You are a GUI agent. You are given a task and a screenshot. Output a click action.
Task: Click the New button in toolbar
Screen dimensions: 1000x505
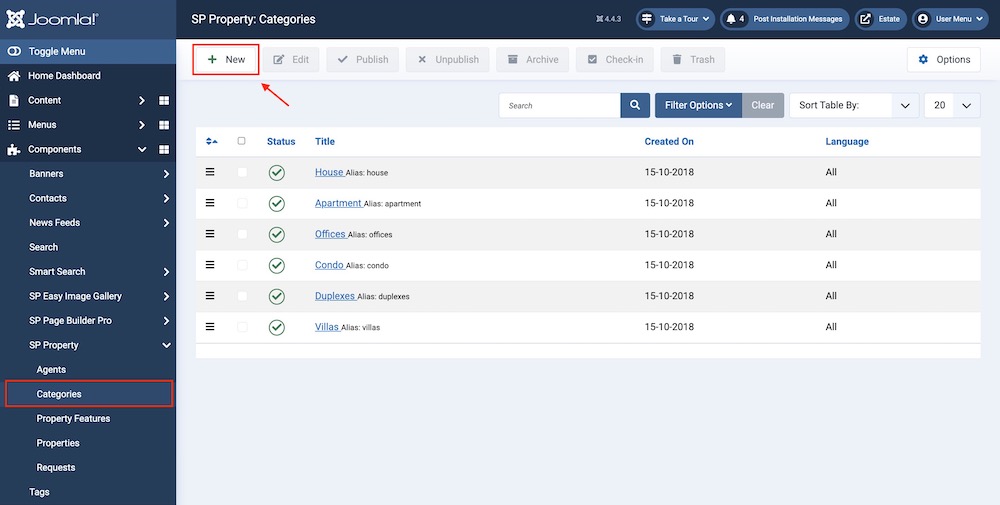pos(226,60)
